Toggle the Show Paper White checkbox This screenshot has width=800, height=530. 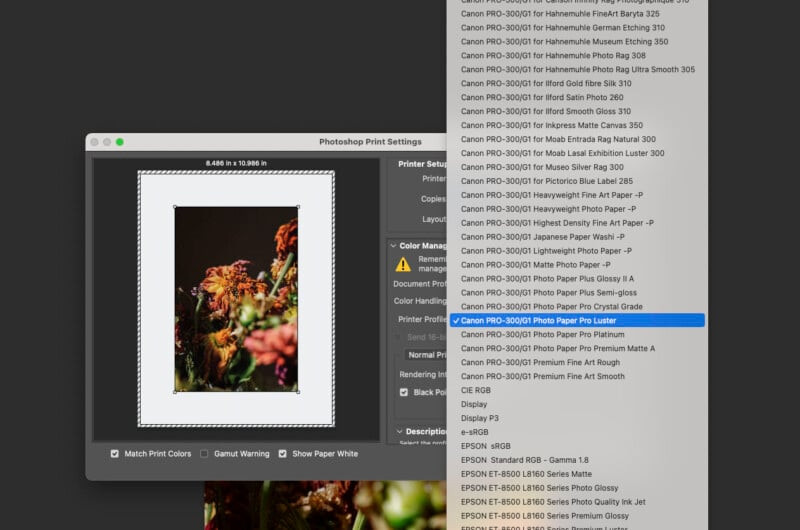coord(283,453)
